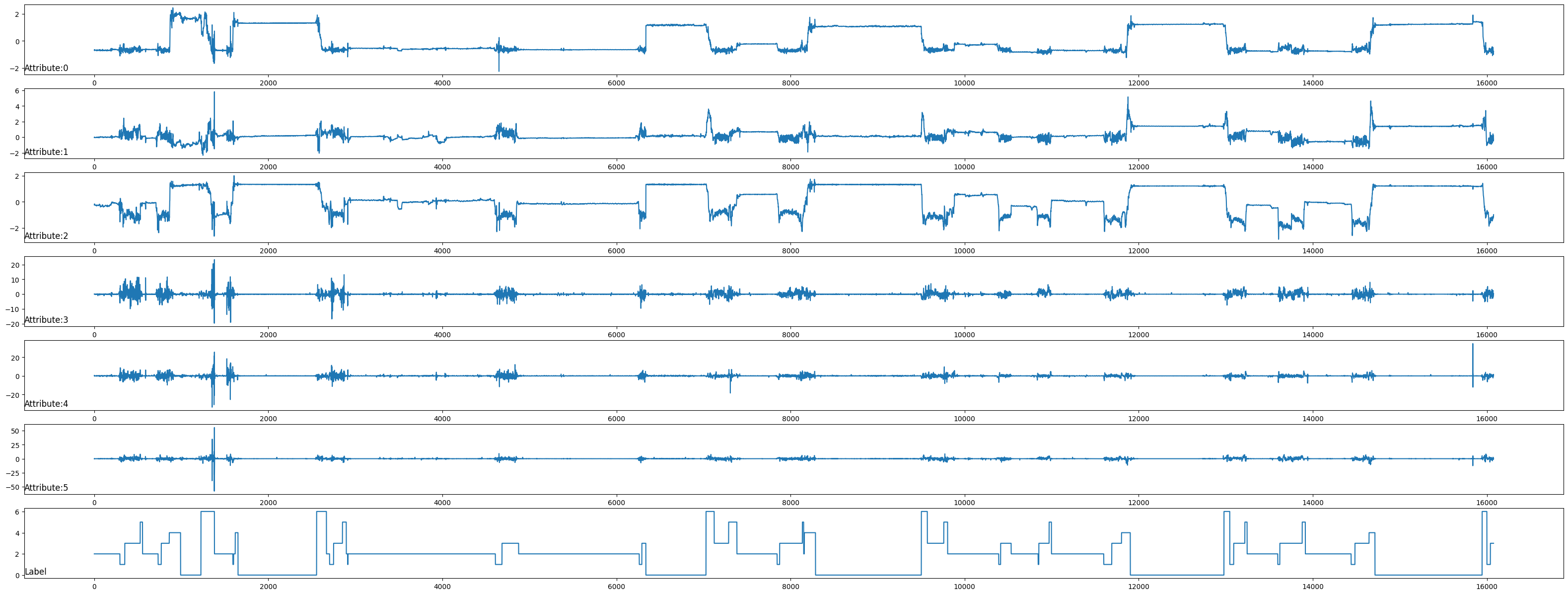Viewport: 1568px width, 595px height.
Task: Select x-axis tick 16000 under the Label plot
Action: coord(1487,588)
